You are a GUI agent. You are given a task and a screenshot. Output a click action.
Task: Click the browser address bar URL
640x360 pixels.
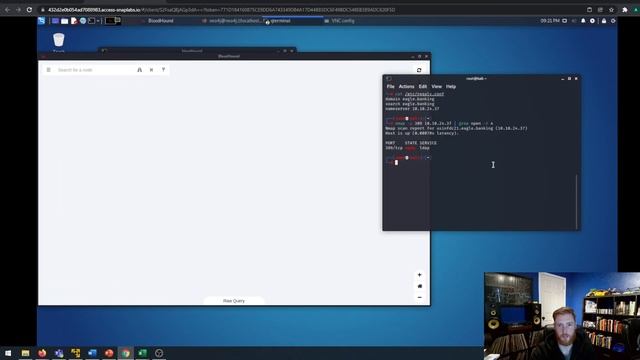[221, 9]
